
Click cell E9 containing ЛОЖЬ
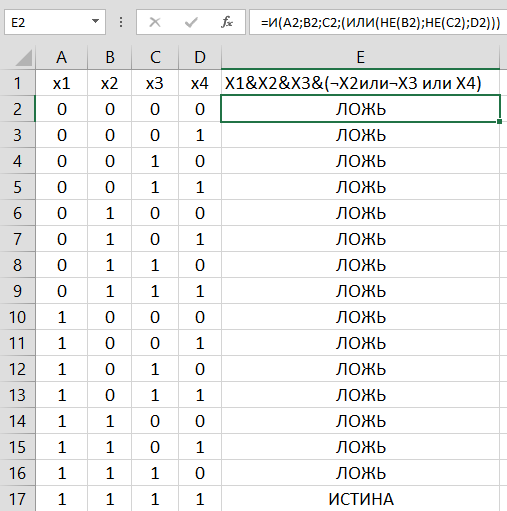point(360,291)
